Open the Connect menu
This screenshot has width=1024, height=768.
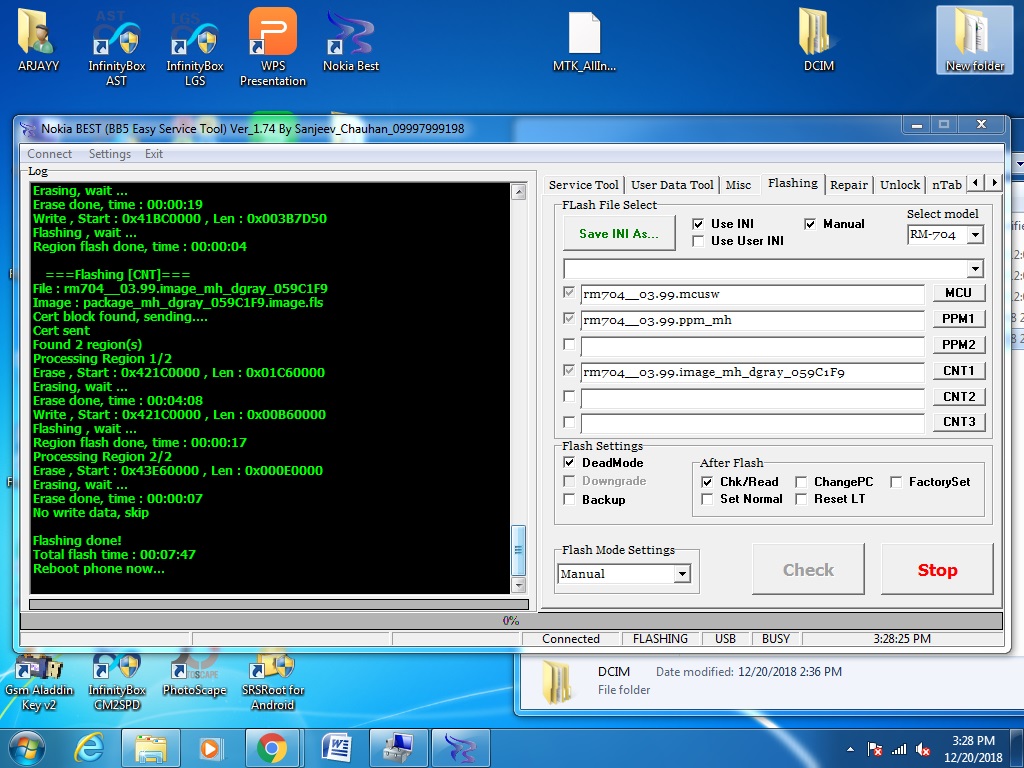click(50, 154)
